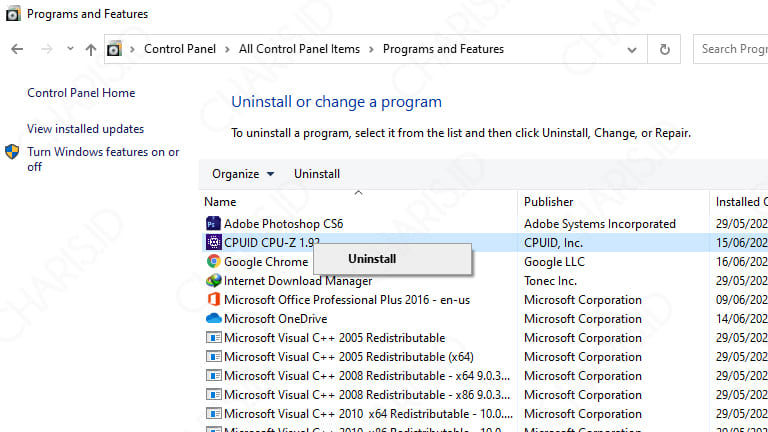Open View installed updates link
Image resolution: width=768 pixels, height=432 pixels.
click(x=86, y=129)
